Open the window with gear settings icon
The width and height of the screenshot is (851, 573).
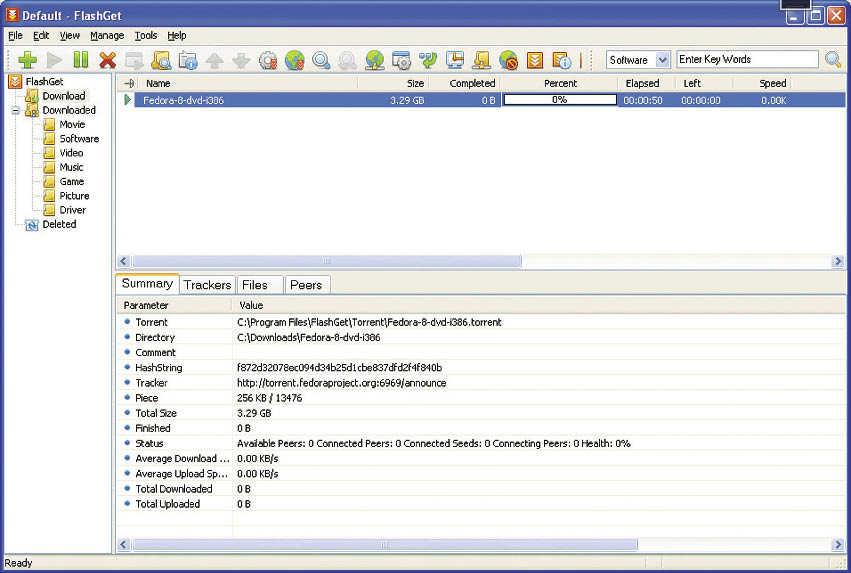pos(401,60)
